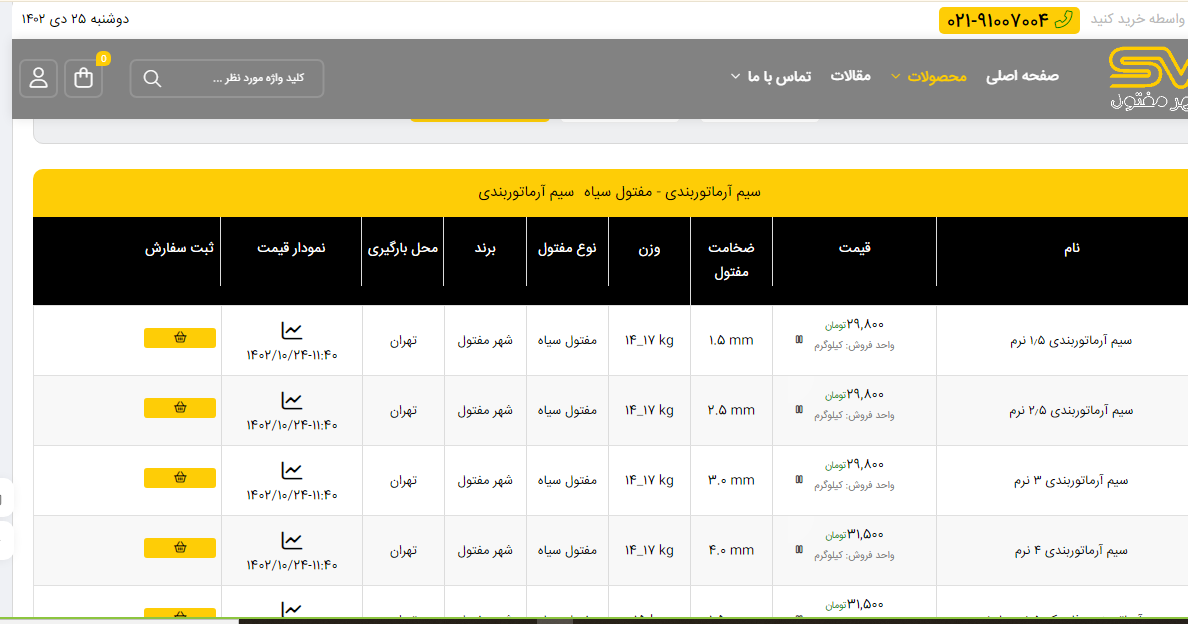Open the user account profile icon

pyautogui.click(x=39, y=78)
